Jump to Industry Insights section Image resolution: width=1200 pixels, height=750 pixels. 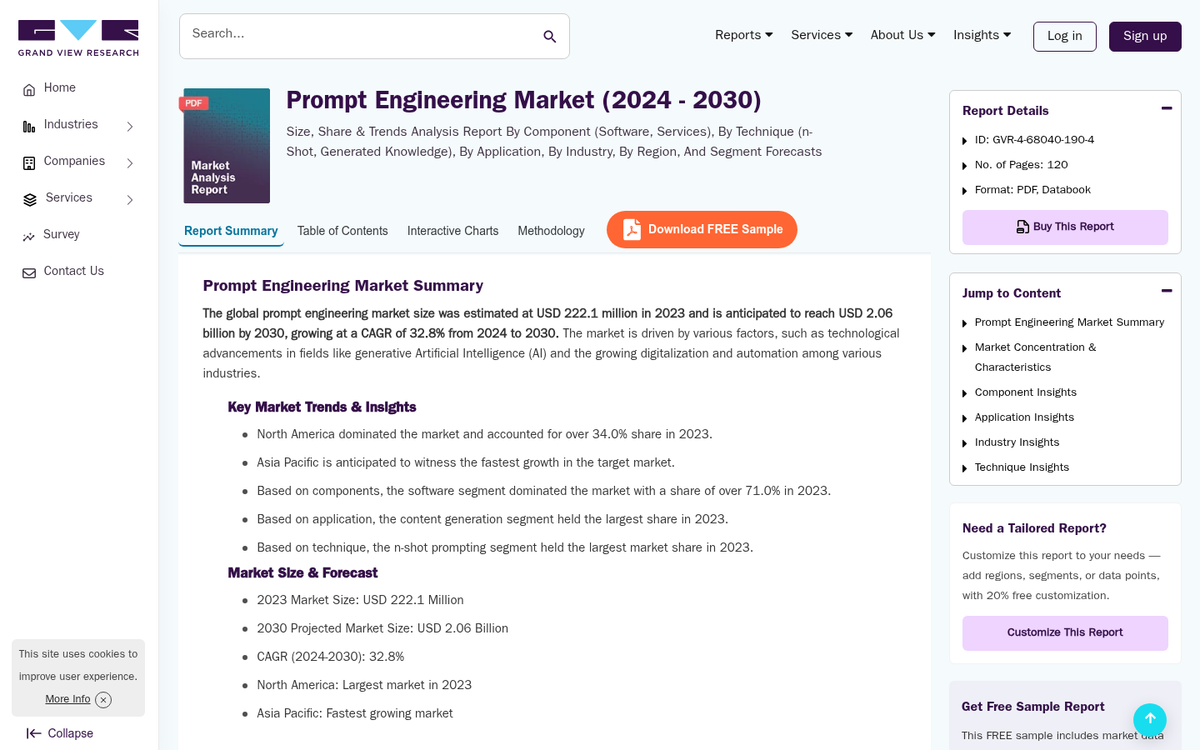pyautogui.click(x=1017, y=442)
